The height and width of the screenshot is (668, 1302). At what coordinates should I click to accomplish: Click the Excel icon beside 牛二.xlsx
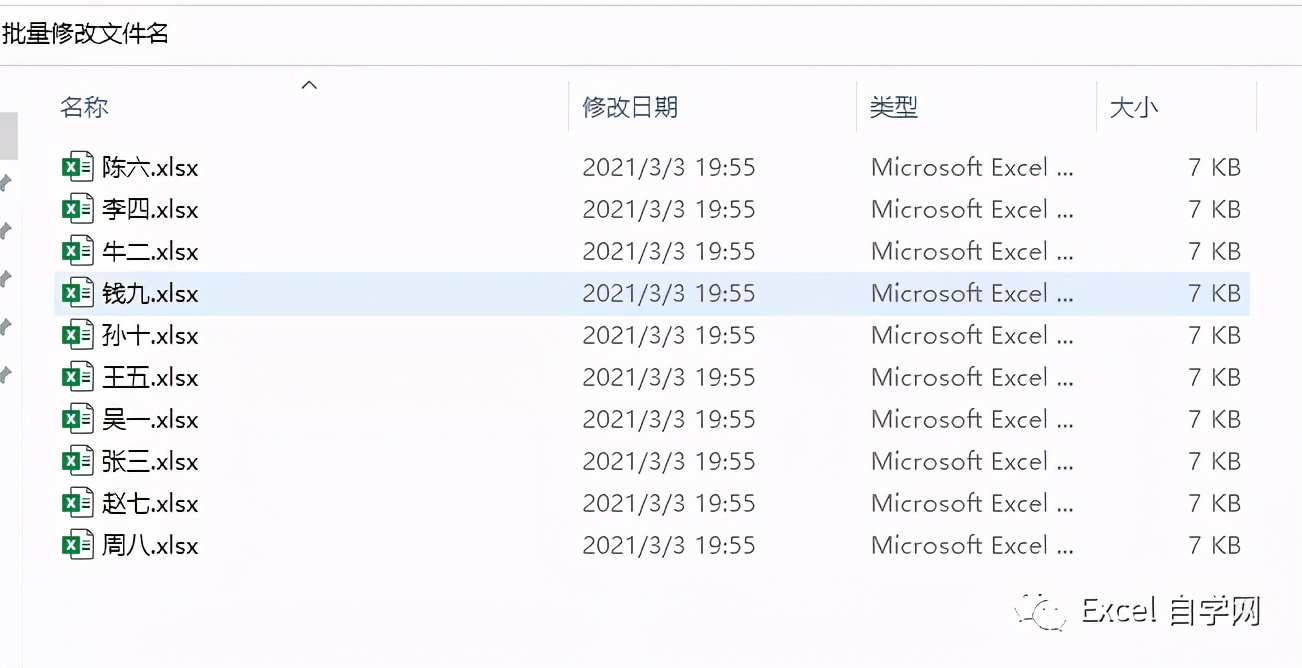pos(77,252)
